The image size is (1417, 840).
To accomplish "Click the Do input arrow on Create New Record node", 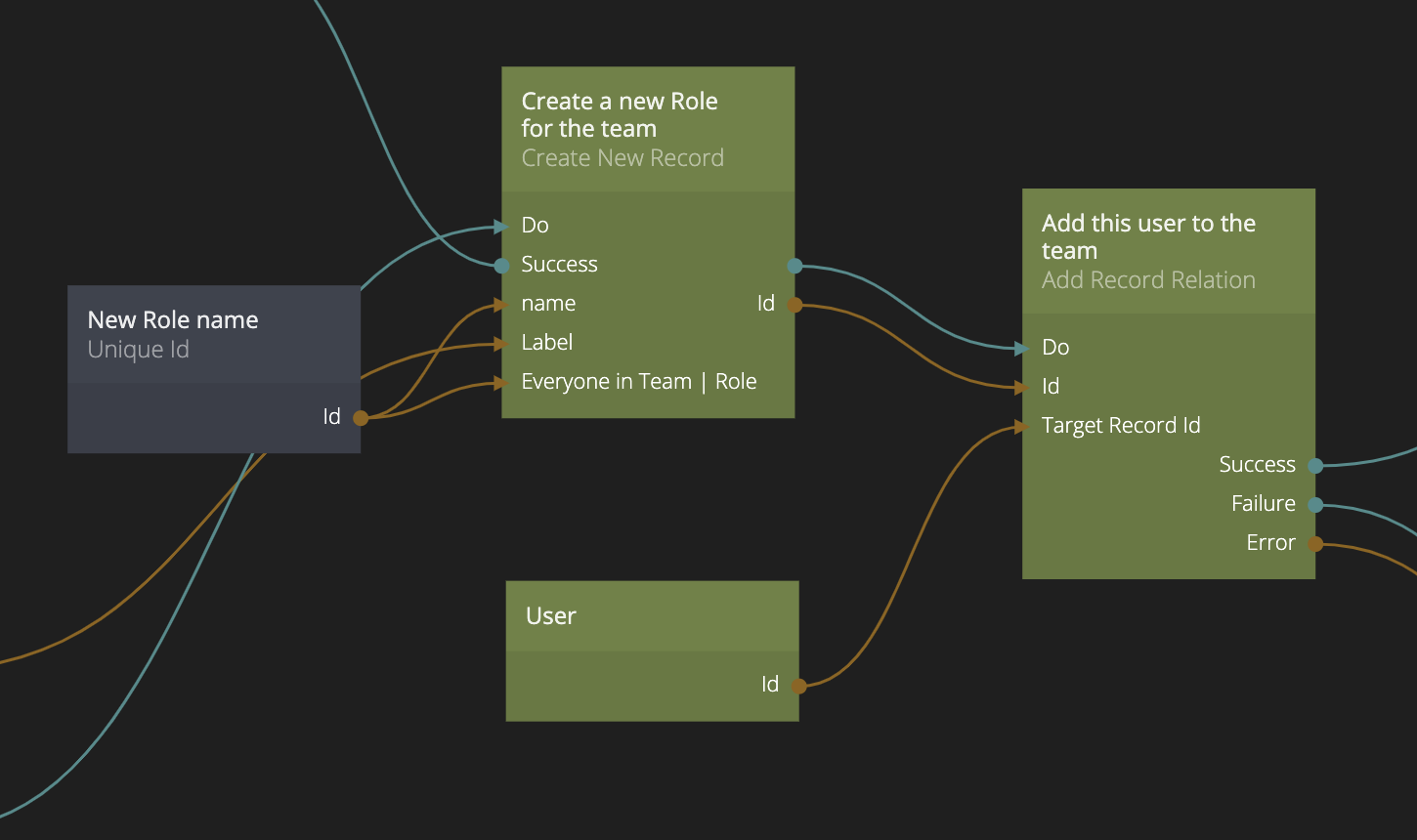I will [x=501, y=227].
